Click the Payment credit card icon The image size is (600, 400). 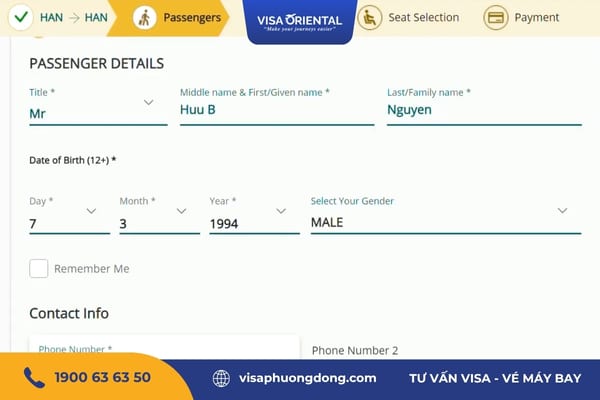[x=496, y=18]
